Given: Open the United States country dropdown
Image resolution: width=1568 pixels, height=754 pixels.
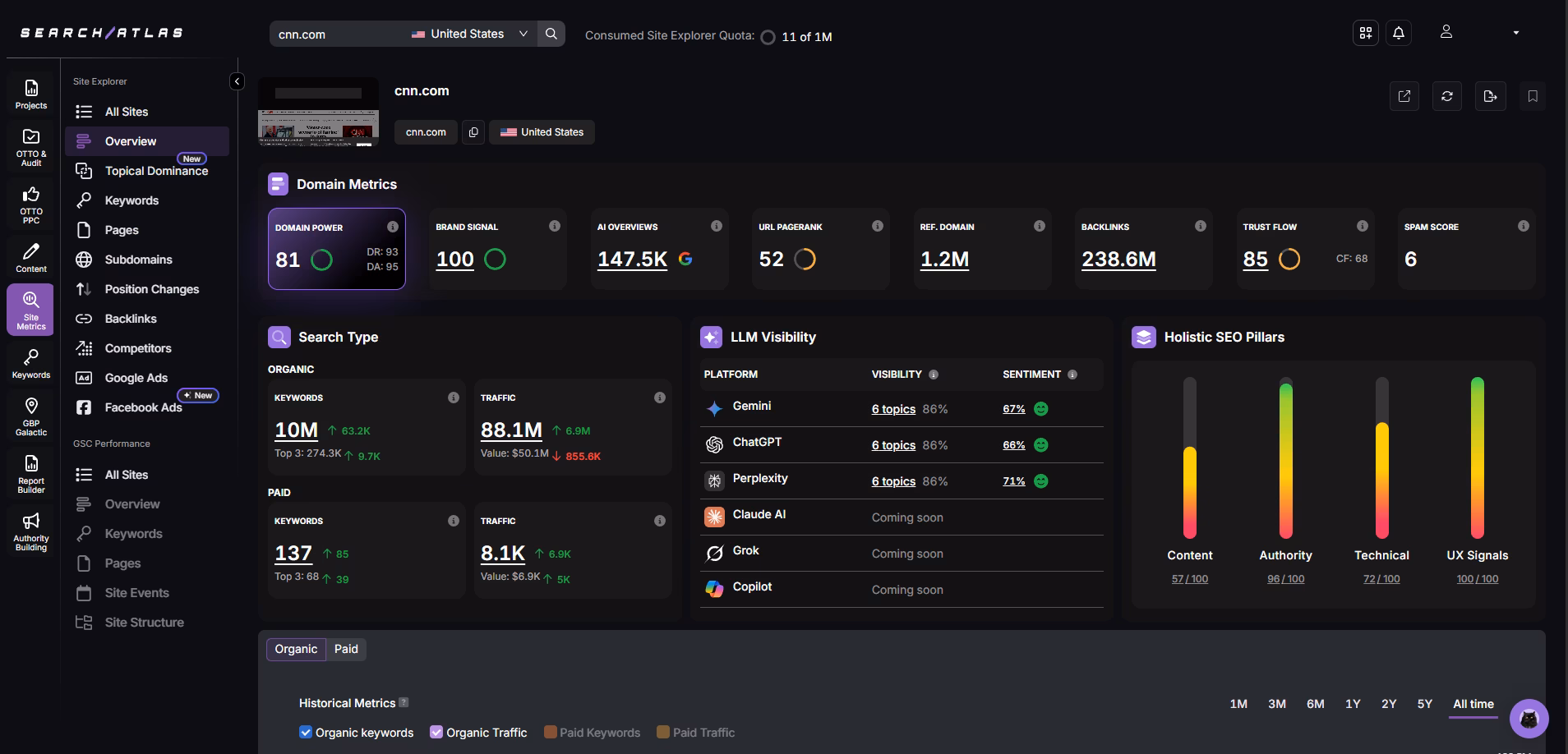Looking at the screenshot, I should tap(469, 34).
